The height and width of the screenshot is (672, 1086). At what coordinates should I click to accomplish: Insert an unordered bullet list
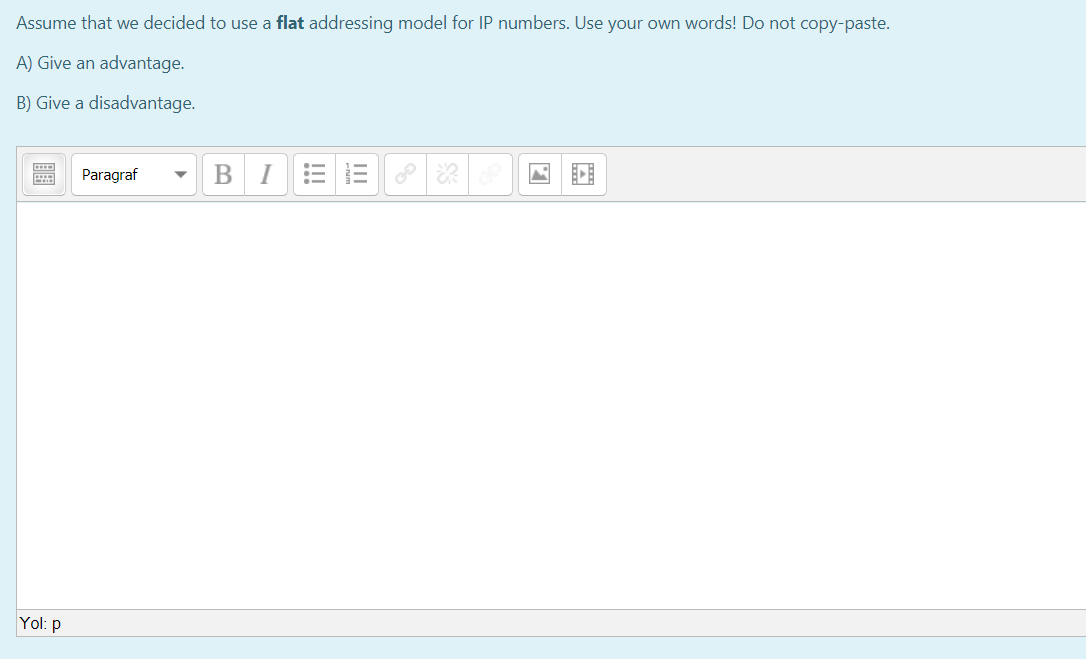[314, 174]
